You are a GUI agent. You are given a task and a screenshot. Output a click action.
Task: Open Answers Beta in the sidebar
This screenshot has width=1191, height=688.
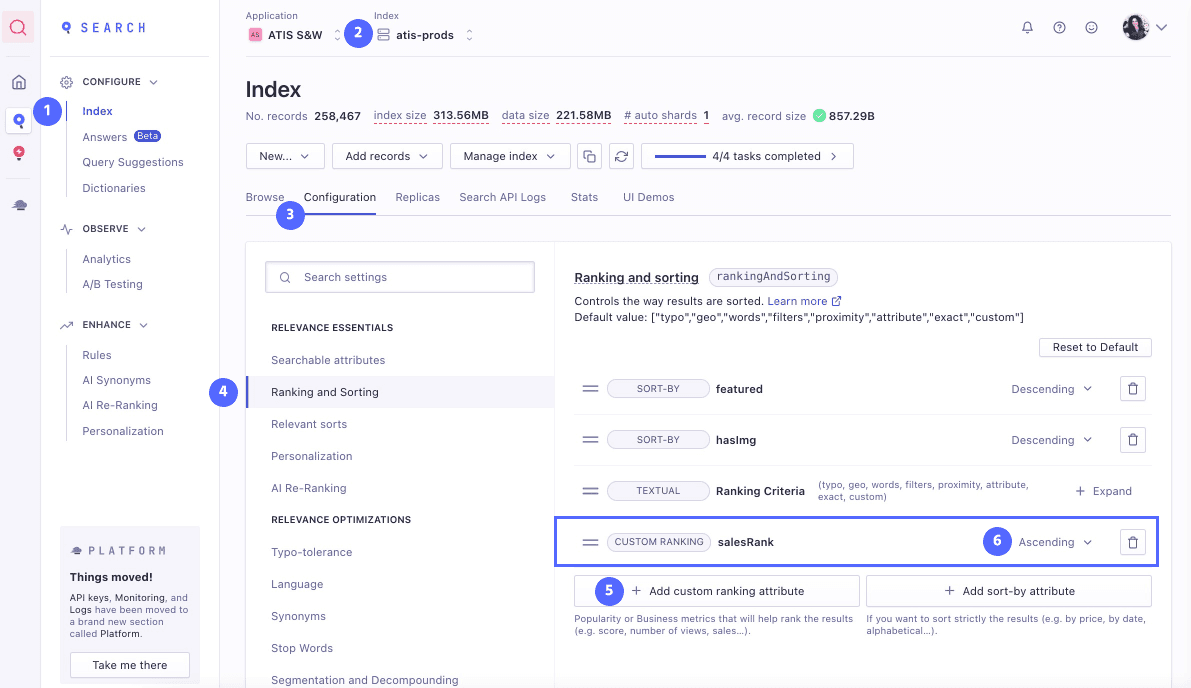122,137
